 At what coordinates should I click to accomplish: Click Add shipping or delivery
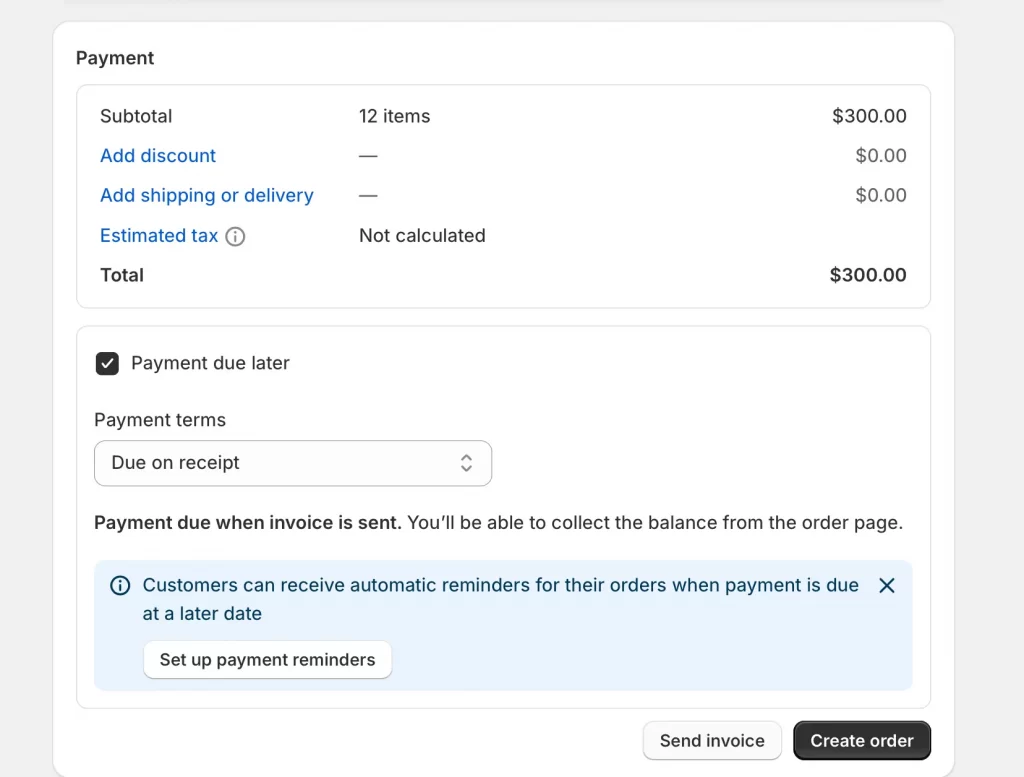[206, 196]
